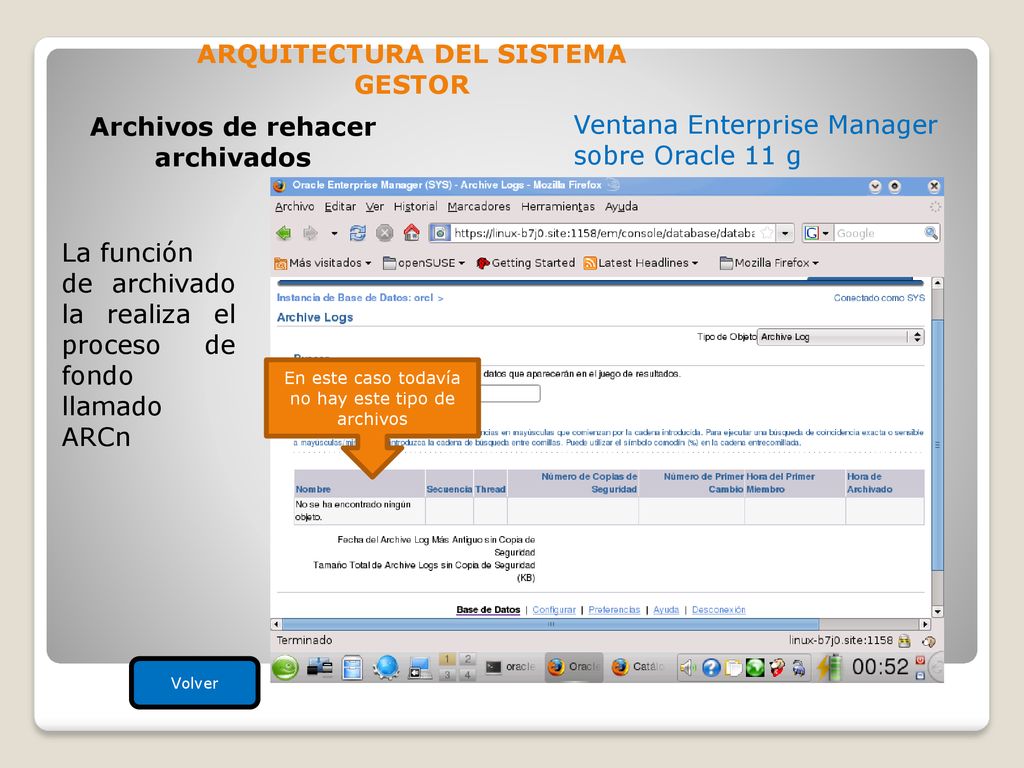This screenshot has width=1024, height=768.
Task: Click the Instancia de Base de Datos: orcl link
Action: click(x=355, y=298)
